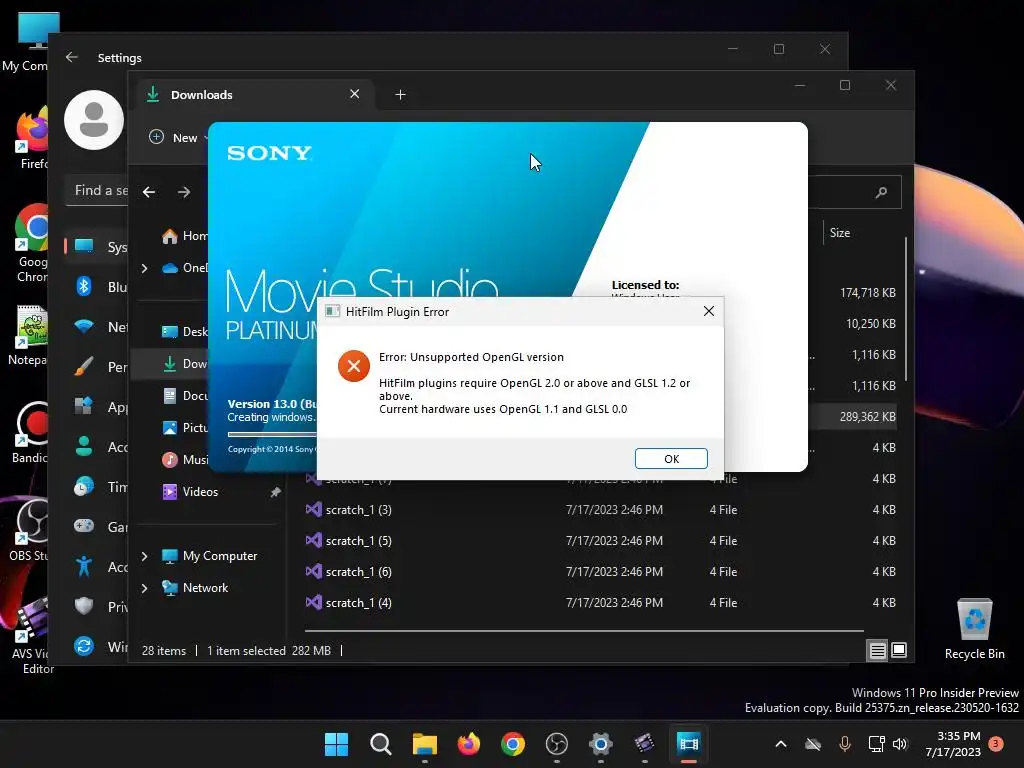Viewport: 1024px width, 768px height.
Task: Click the red error icon in the dialog
Action: pyautogui.click(x=353, y=366)
